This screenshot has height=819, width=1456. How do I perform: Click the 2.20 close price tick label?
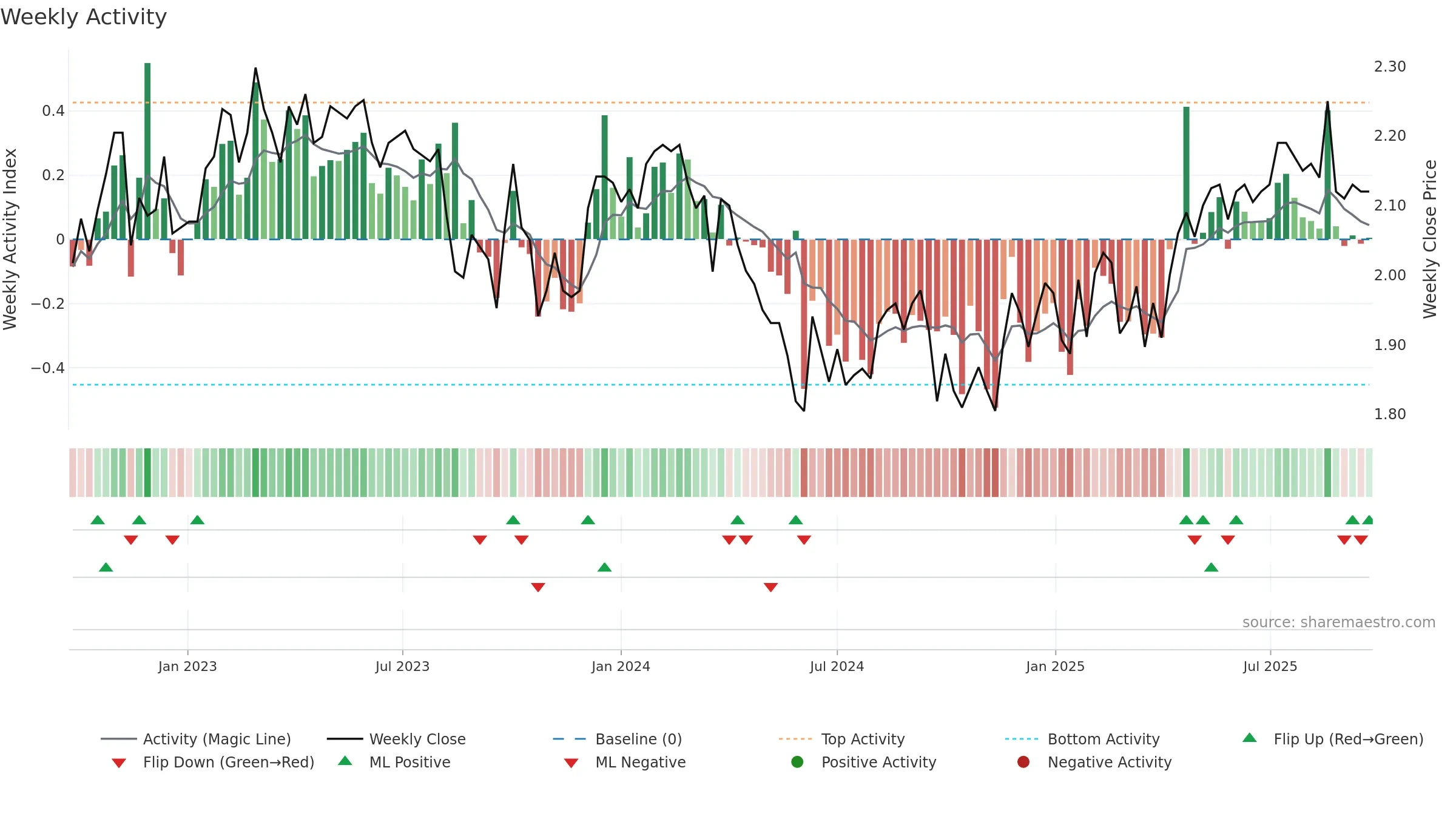1390,135
